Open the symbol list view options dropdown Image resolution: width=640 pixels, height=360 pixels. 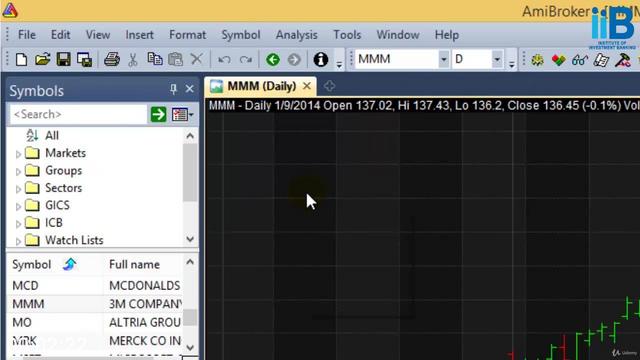coord(182,114)
